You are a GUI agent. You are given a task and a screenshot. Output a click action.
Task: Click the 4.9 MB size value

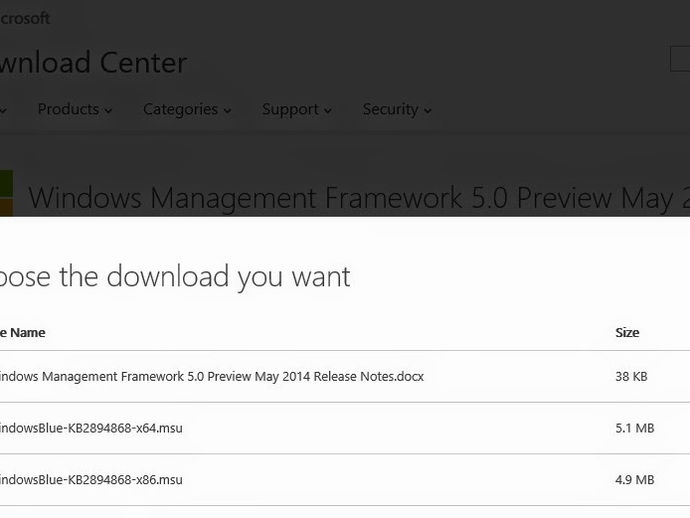coord(635,479)
